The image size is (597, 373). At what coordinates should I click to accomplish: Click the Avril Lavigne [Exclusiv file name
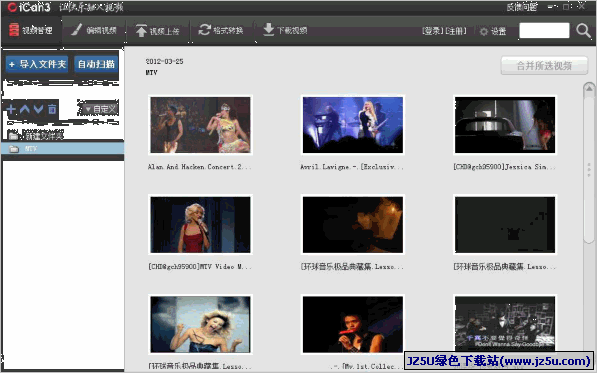(352, 167)
